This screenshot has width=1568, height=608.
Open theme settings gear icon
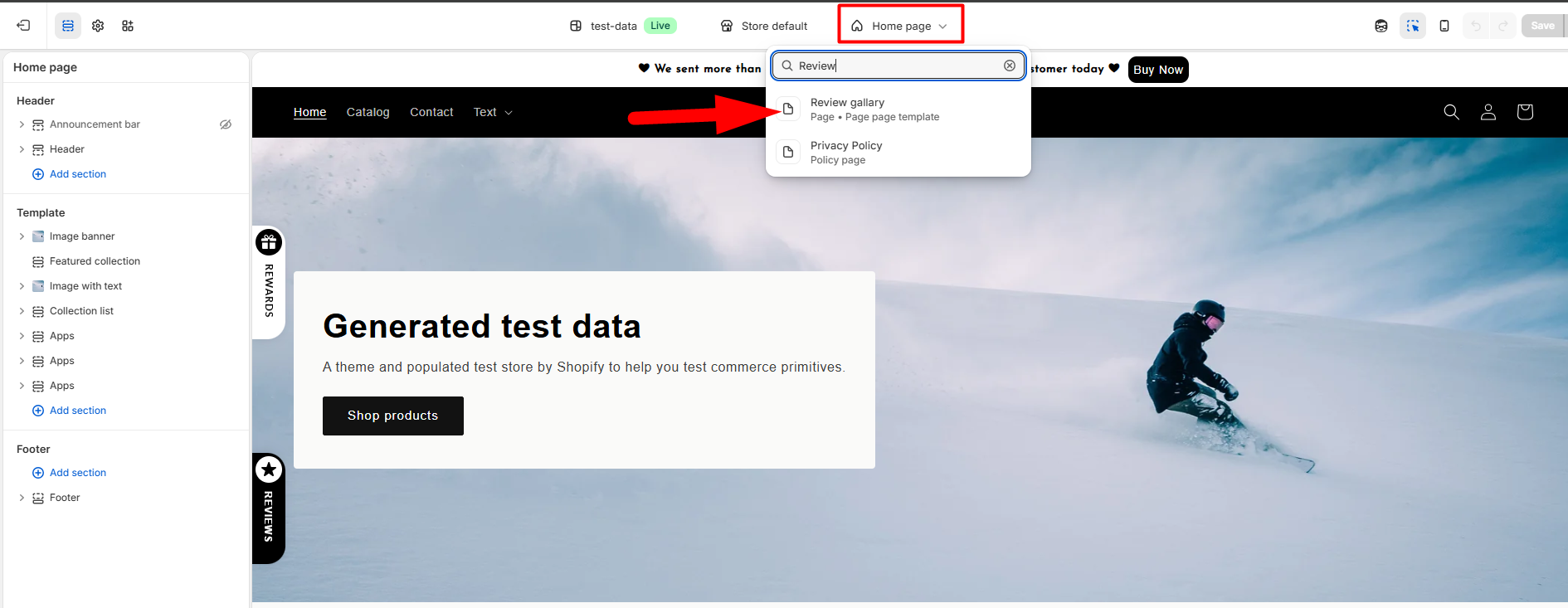pyautogui.click(x=98, y=26)
